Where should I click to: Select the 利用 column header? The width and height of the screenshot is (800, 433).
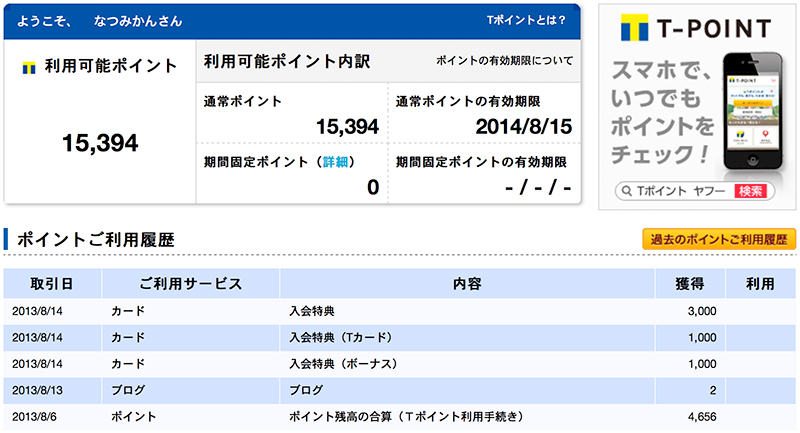pyautogui.click(x=761, y=284)
